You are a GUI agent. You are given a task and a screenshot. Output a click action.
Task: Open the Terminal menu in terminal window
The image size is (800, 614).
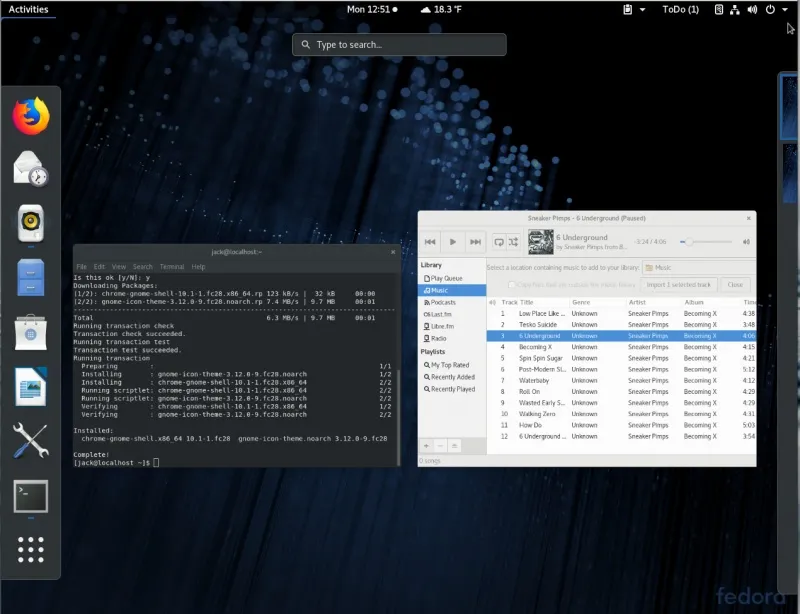tap(172, 267)
